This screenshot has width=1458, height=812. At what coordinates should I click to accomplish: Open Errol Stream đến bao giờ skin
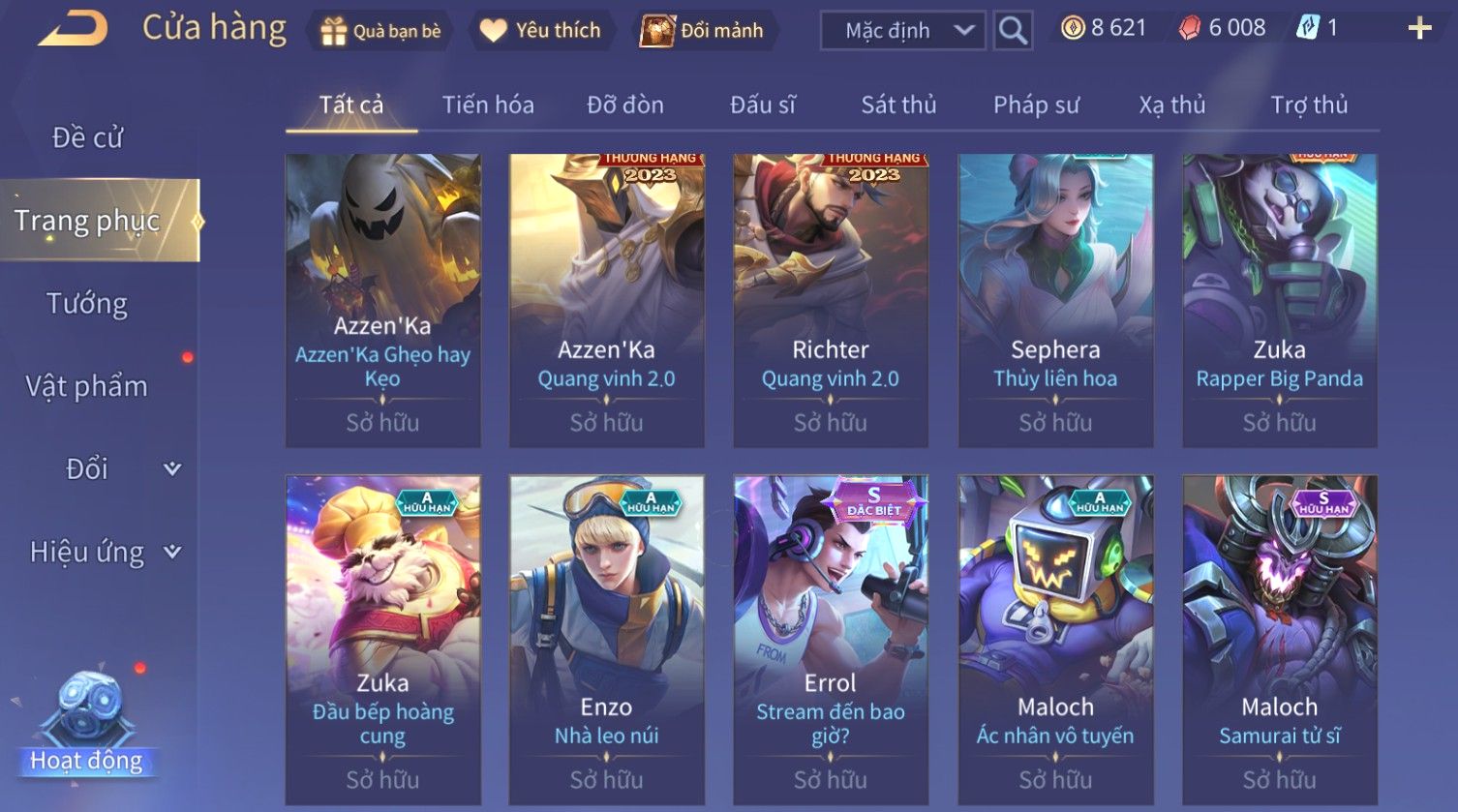click(x=831, y=639)
